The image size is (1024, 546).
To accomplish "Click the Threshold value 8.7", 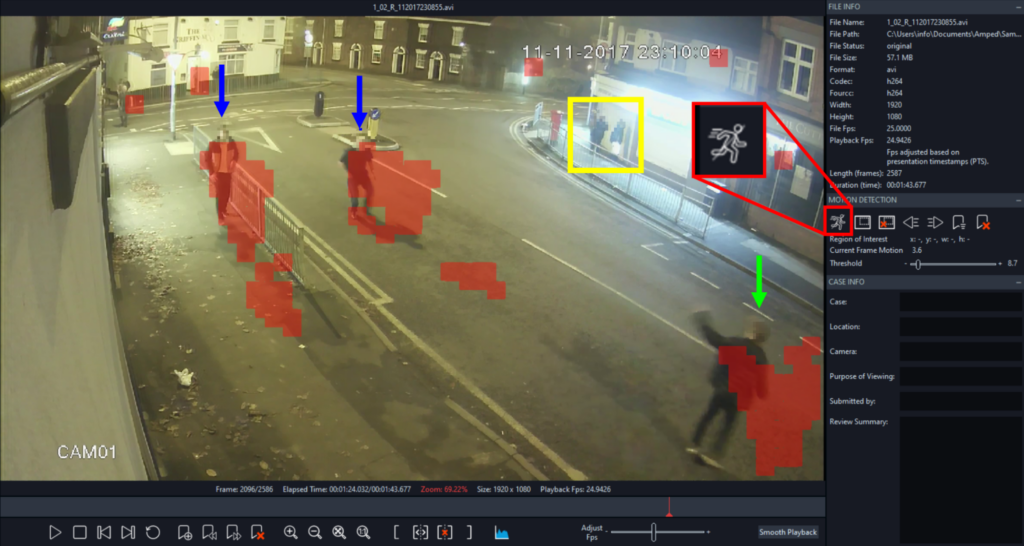I will [1012, 264].
